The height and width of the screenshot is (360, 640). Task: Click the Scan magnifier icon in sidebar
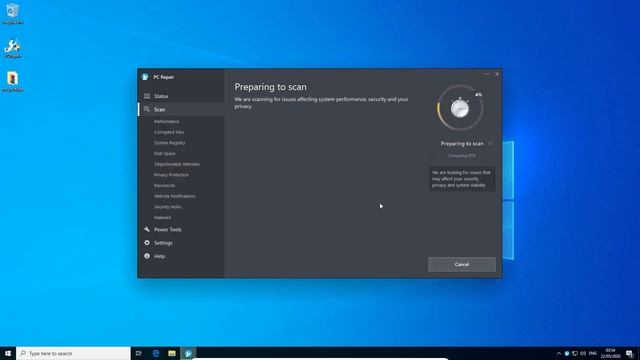pyautogui.click(x=147, y=109)
